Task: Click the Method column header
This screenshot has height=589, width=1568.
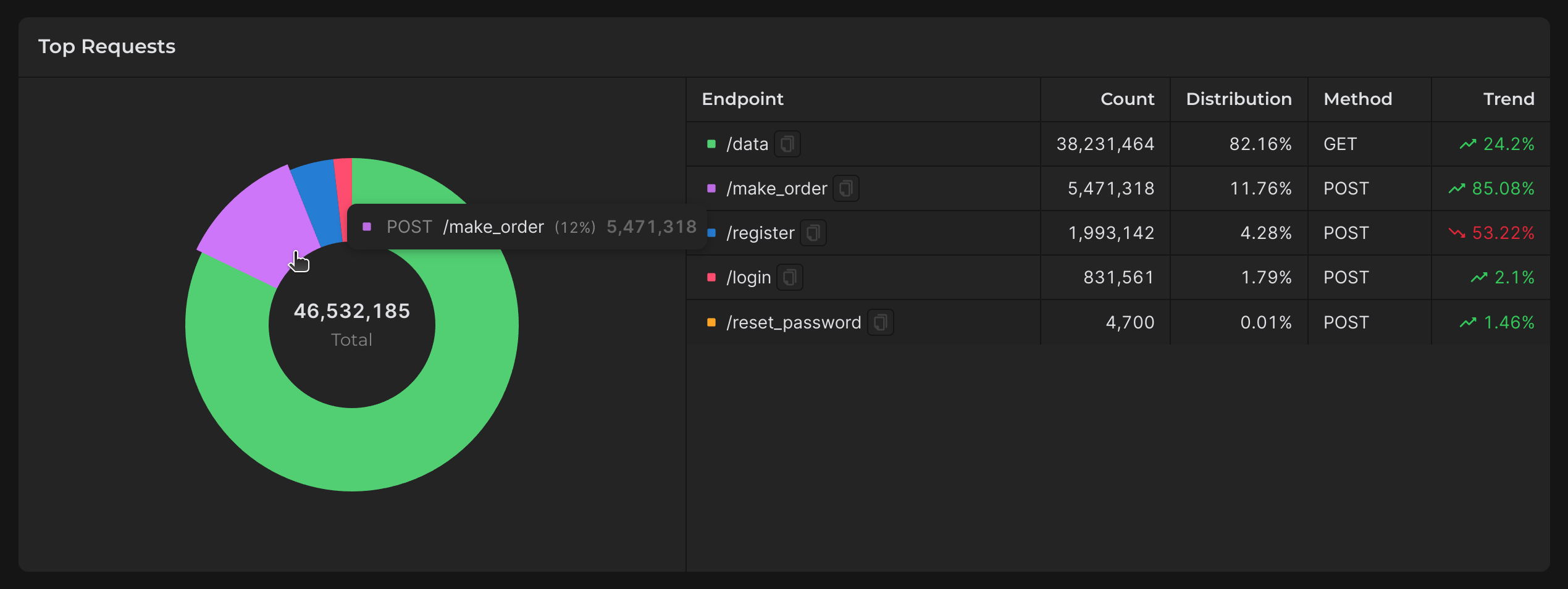Action: click(1357, 99)
